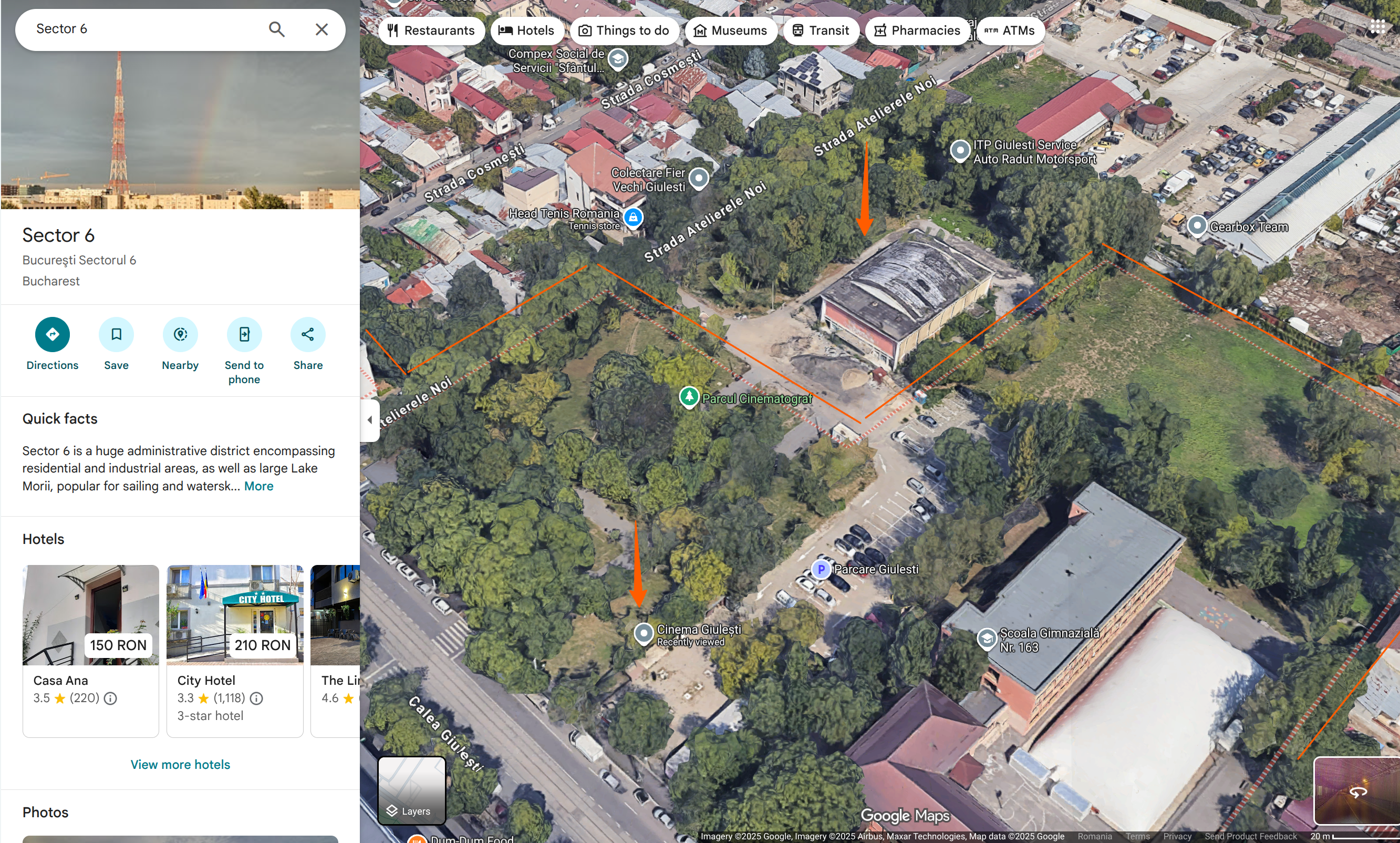Click the Send to phone icon
Screen dimensions: 1400x843
click(244, 335)
